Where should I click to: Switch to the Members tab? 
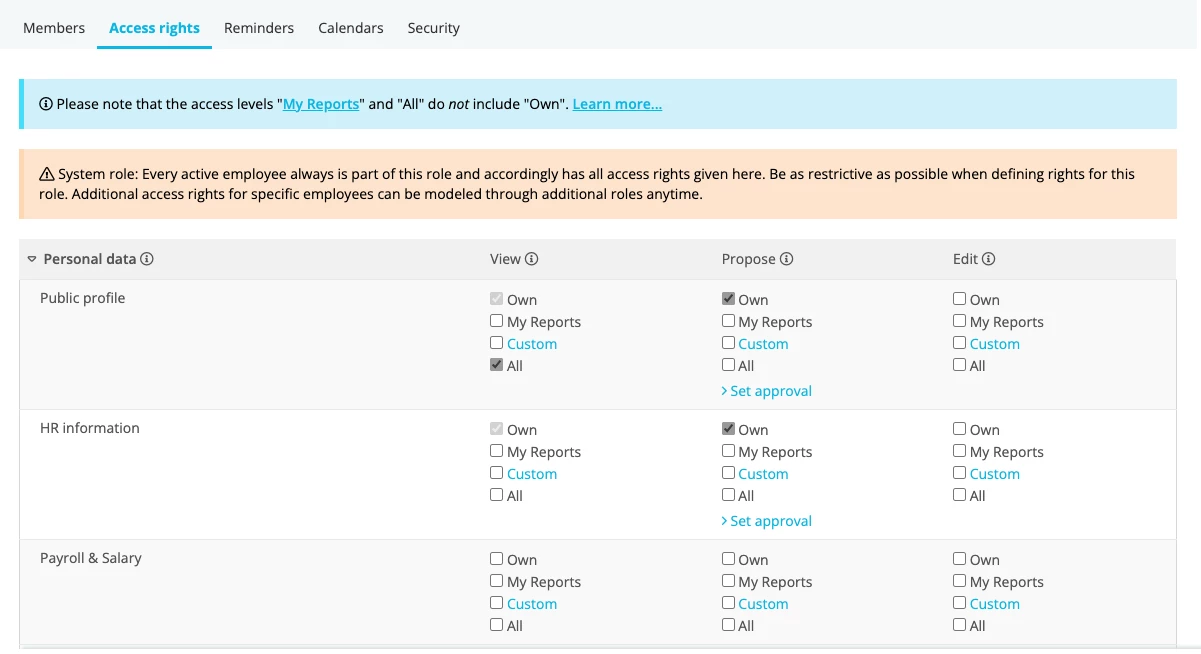click(54, 28)
